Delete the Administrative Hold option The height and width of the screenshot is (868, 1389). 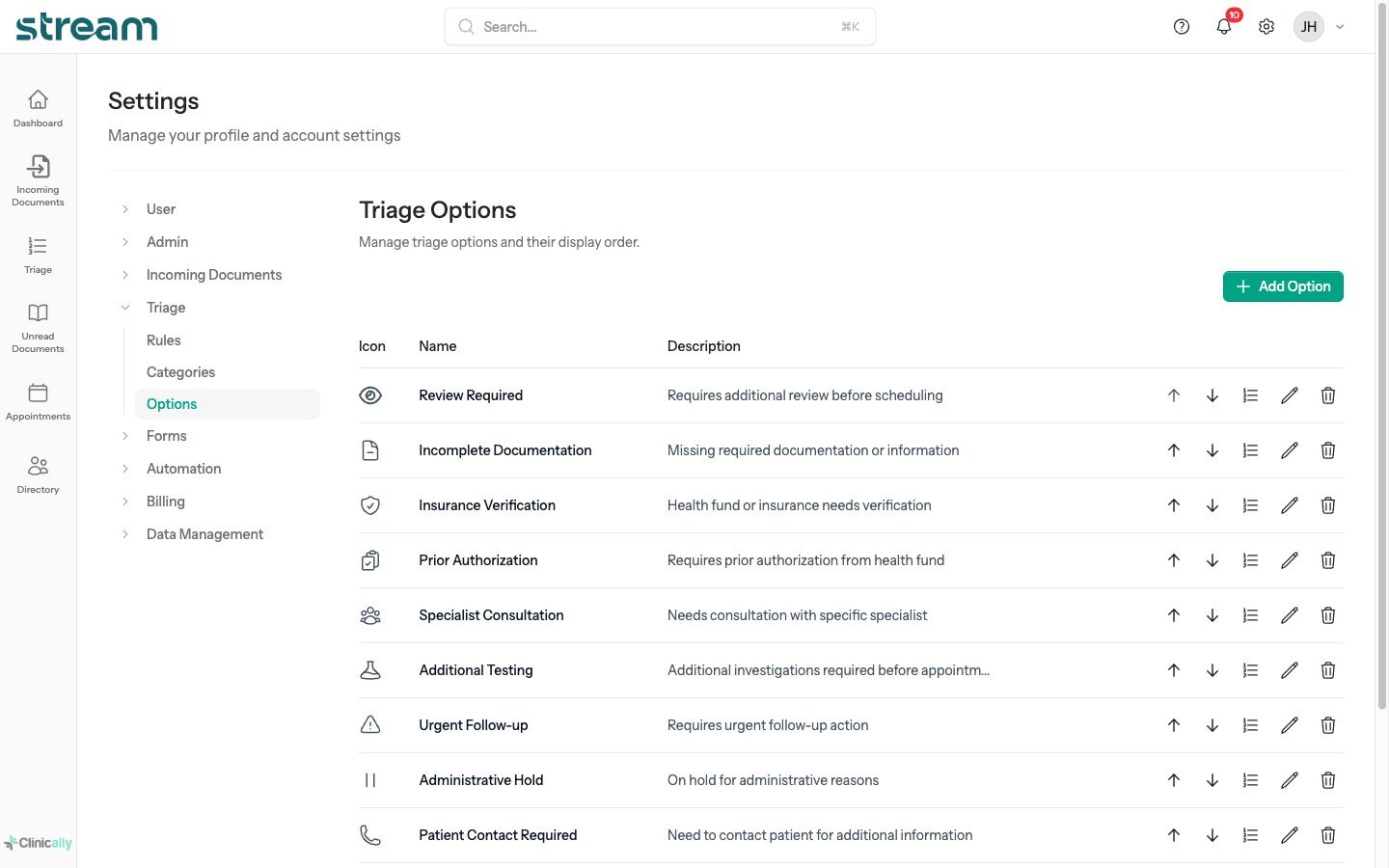1328,779
